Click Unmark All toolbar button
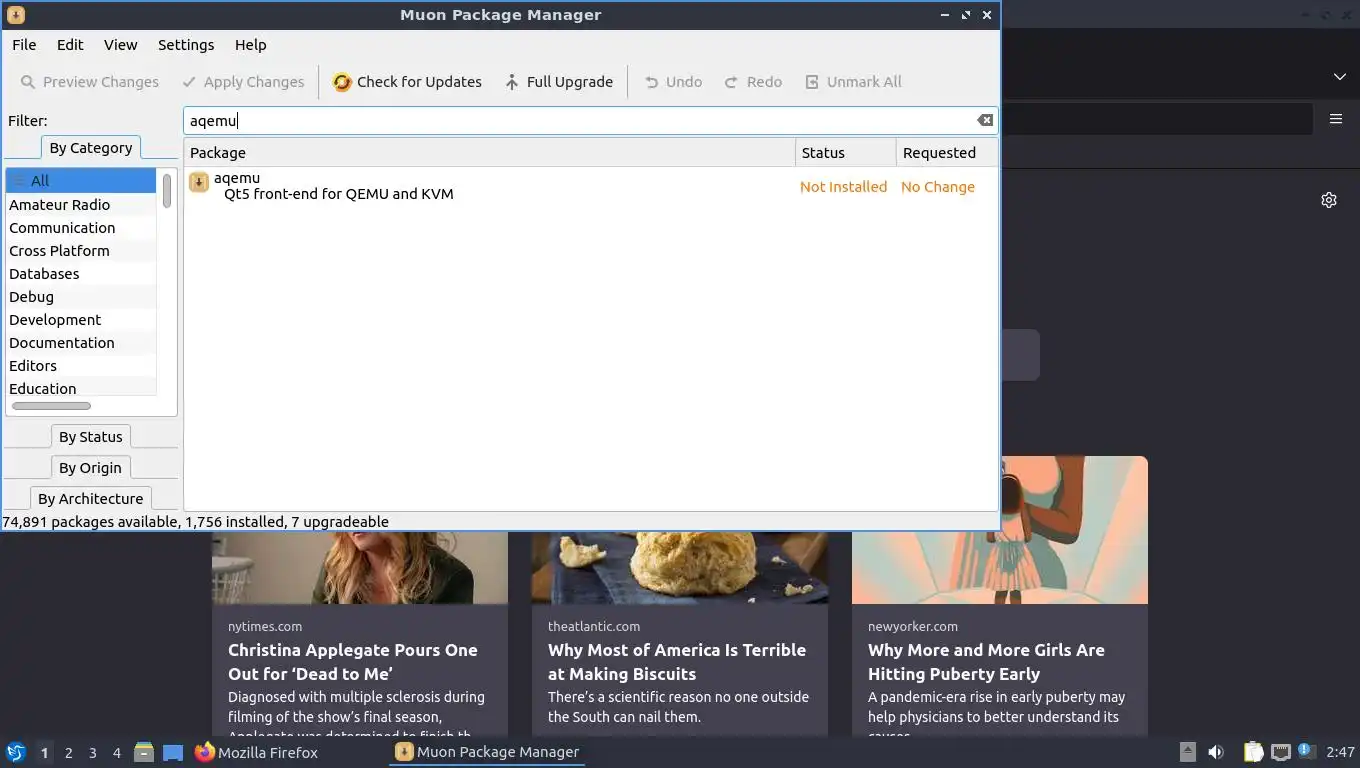The image size is (1360, 768). [x=853, y=82]
